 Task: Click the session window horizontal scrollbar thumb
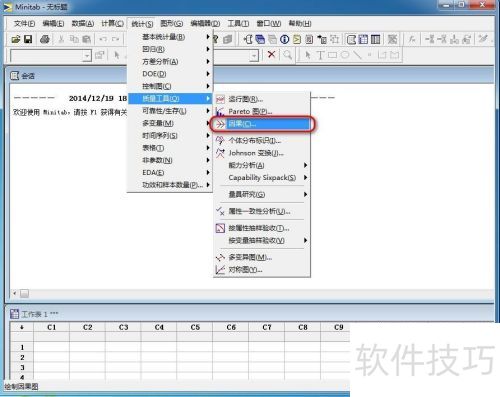[24, 293]
